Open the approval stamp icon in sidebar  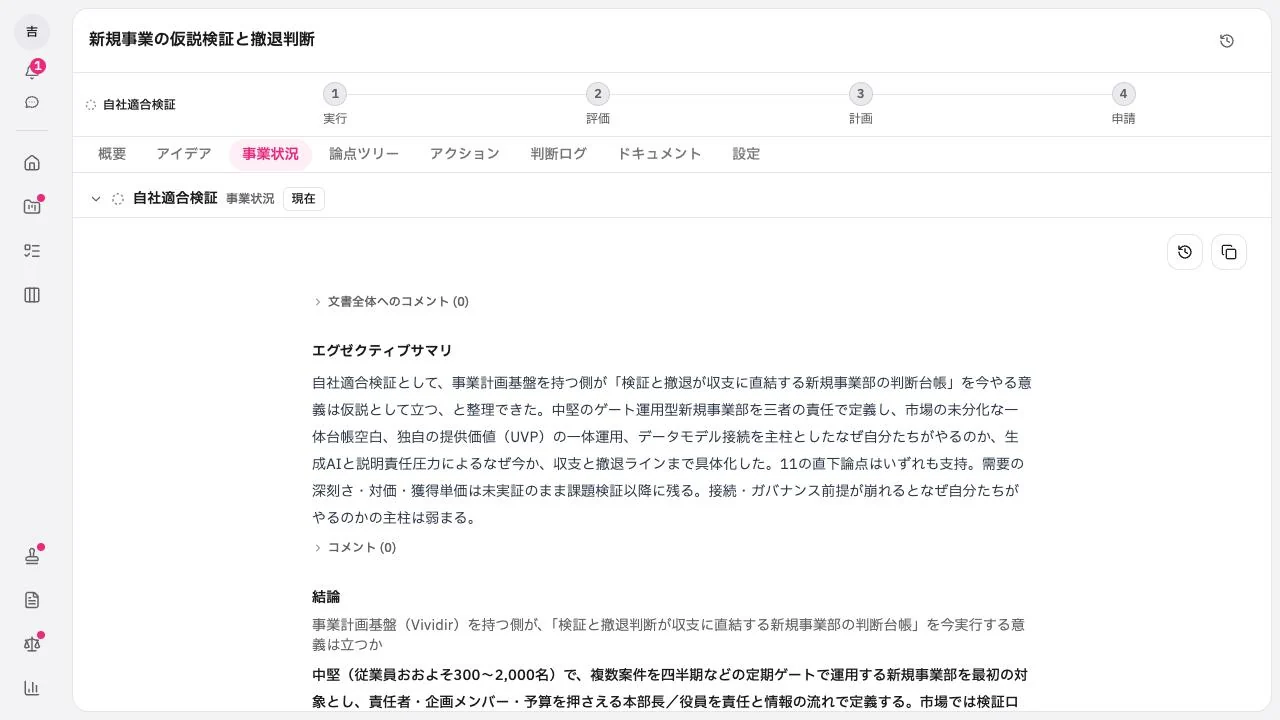point(32,556)
